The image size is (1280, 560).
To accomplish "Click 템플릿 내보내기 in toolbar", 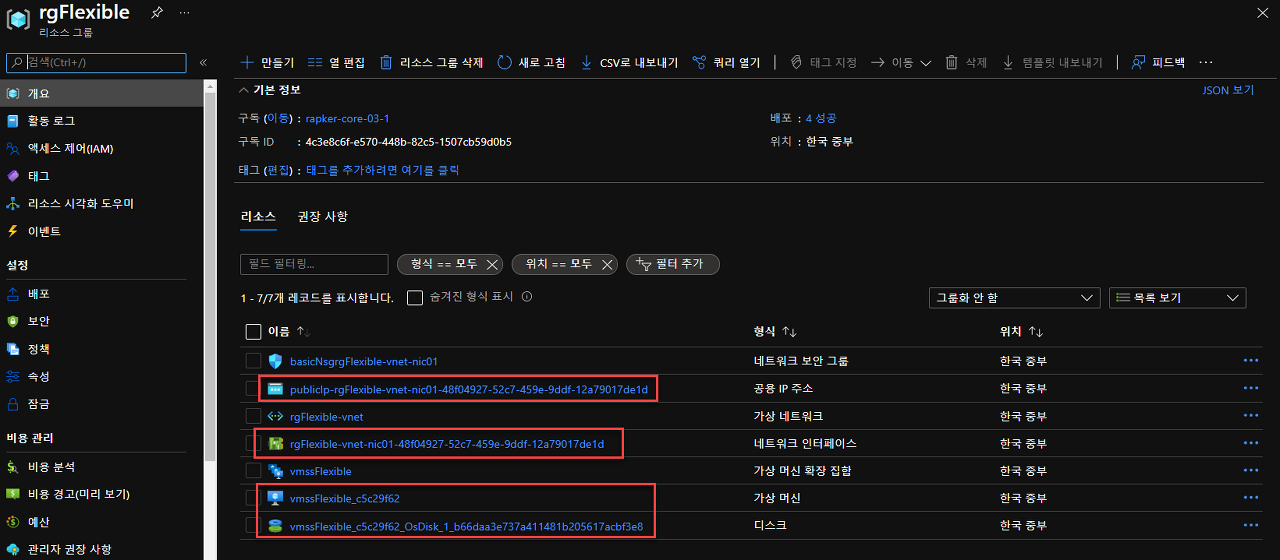I will [x=1053, y=62].
